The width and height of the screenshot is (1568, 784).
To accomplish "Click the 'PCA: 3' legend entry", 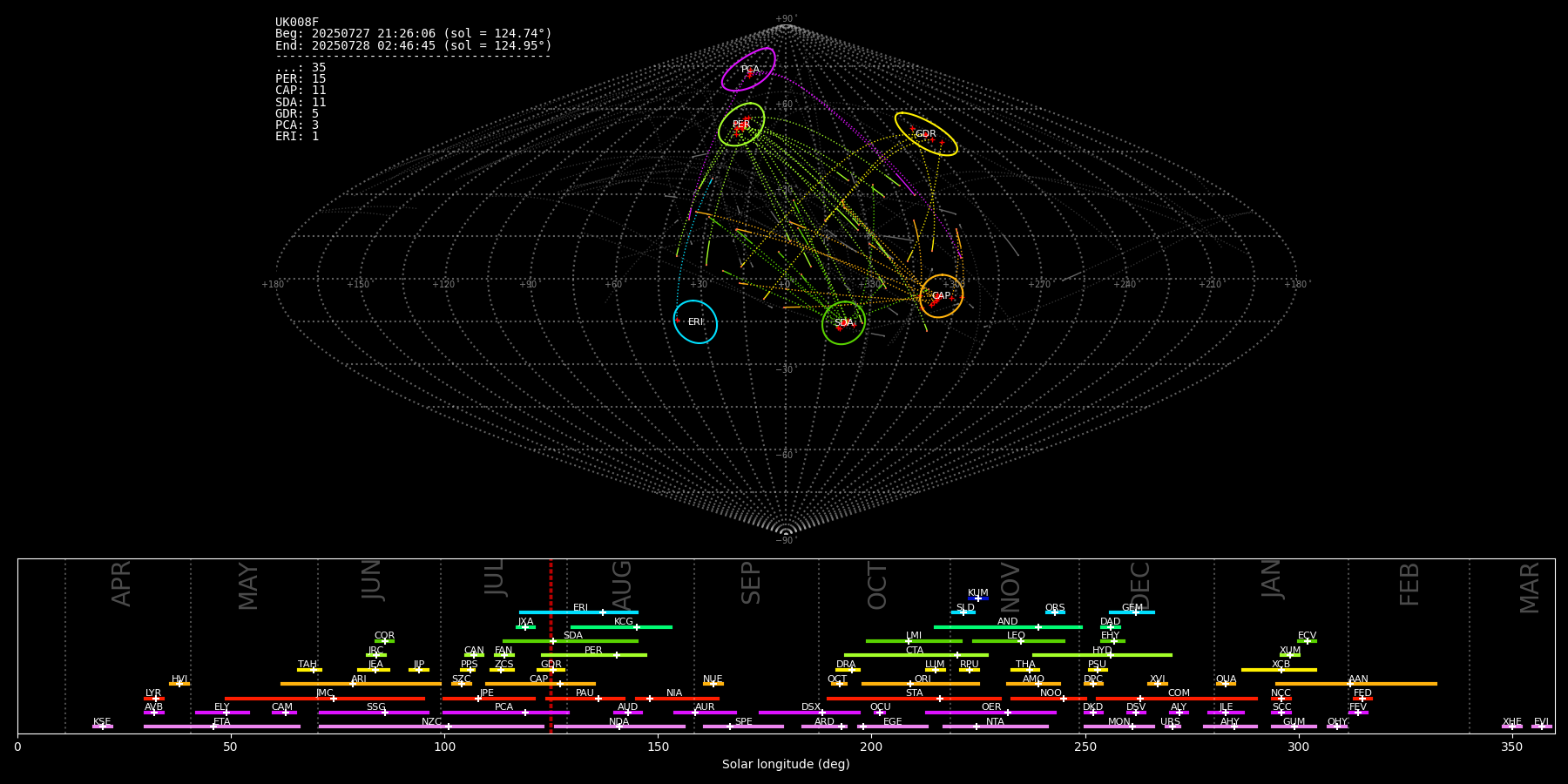I will (297, 125).
